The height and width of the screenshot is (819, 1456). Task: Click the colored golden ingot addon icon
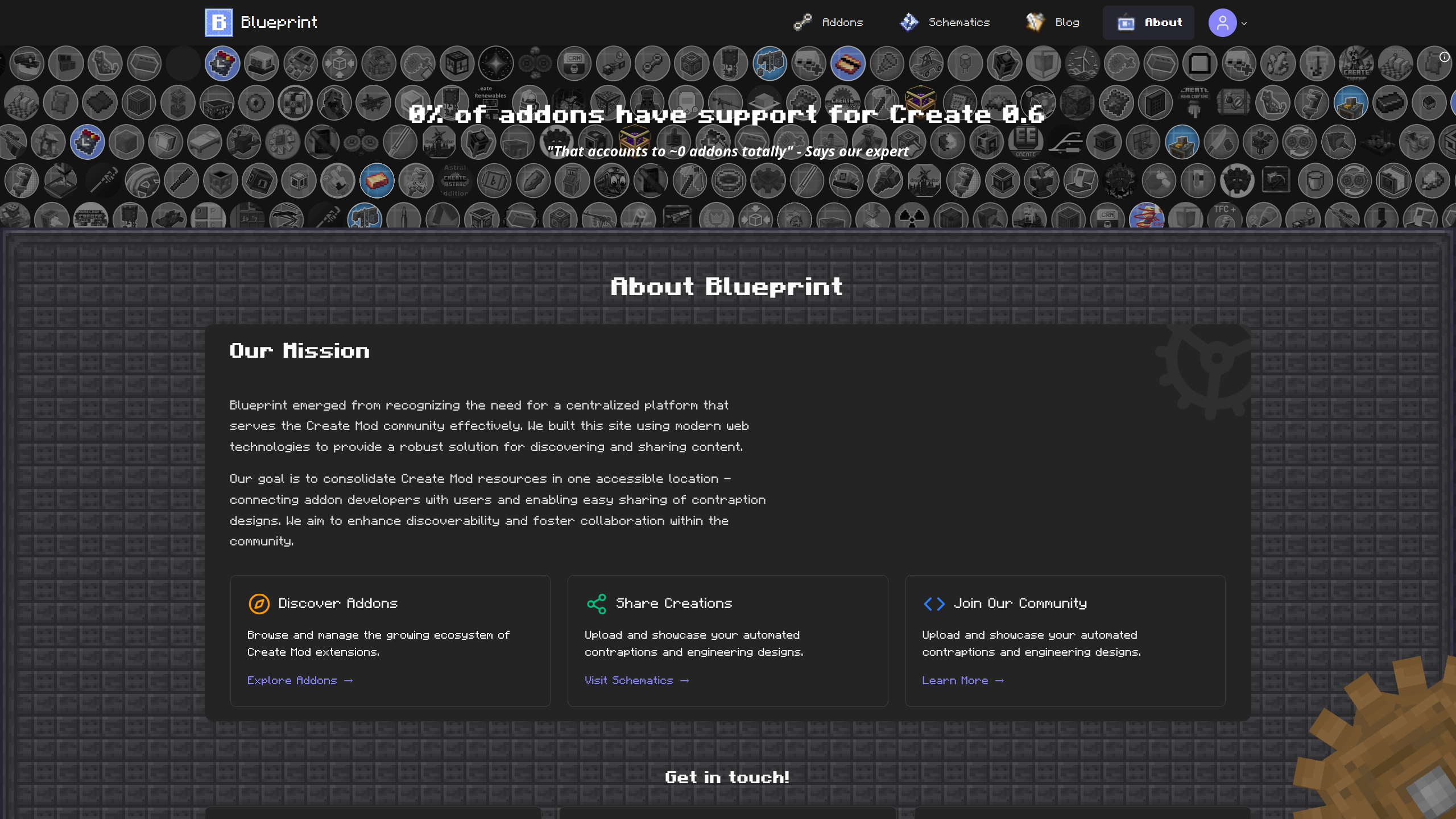[x=377, y=181]
